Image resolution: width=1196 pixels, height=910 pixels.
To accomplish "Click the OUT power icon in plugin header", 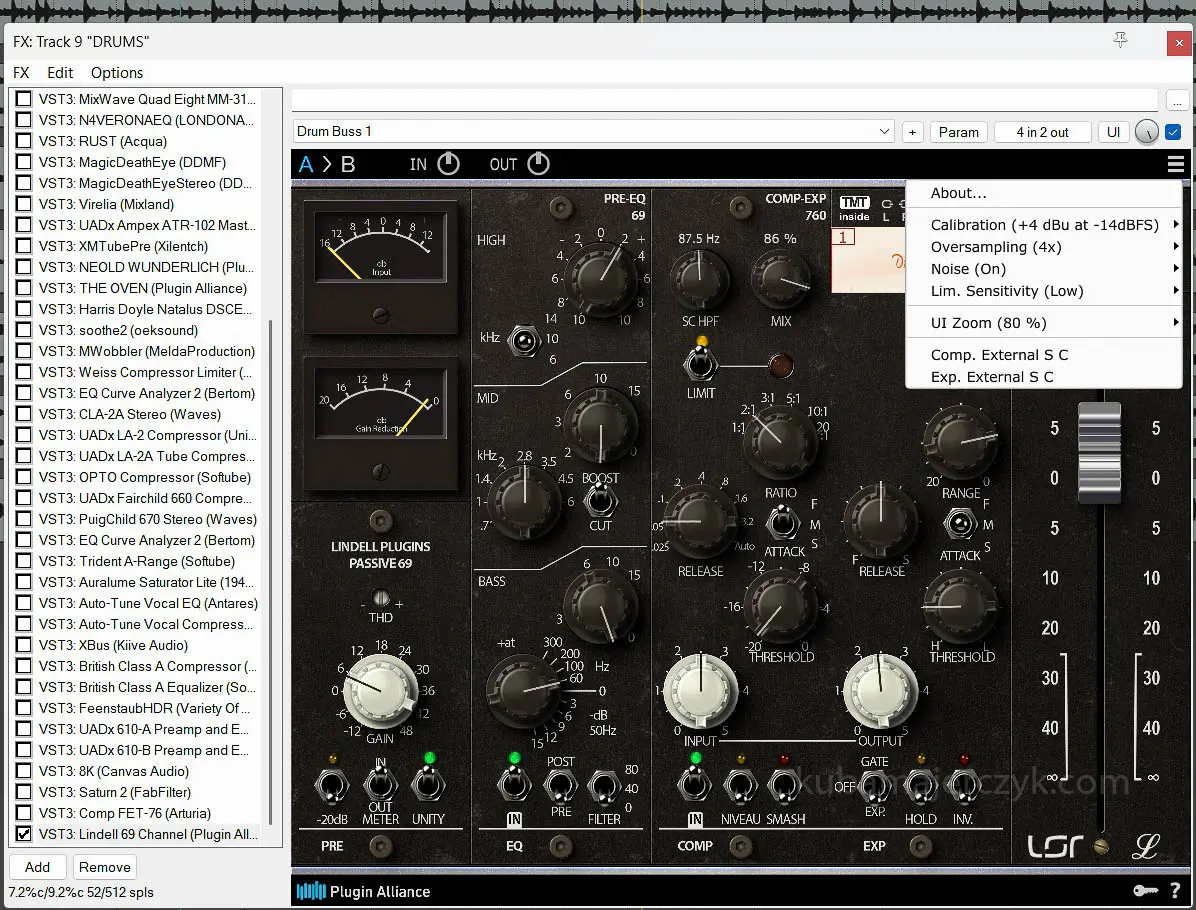I will coord(538,164).
